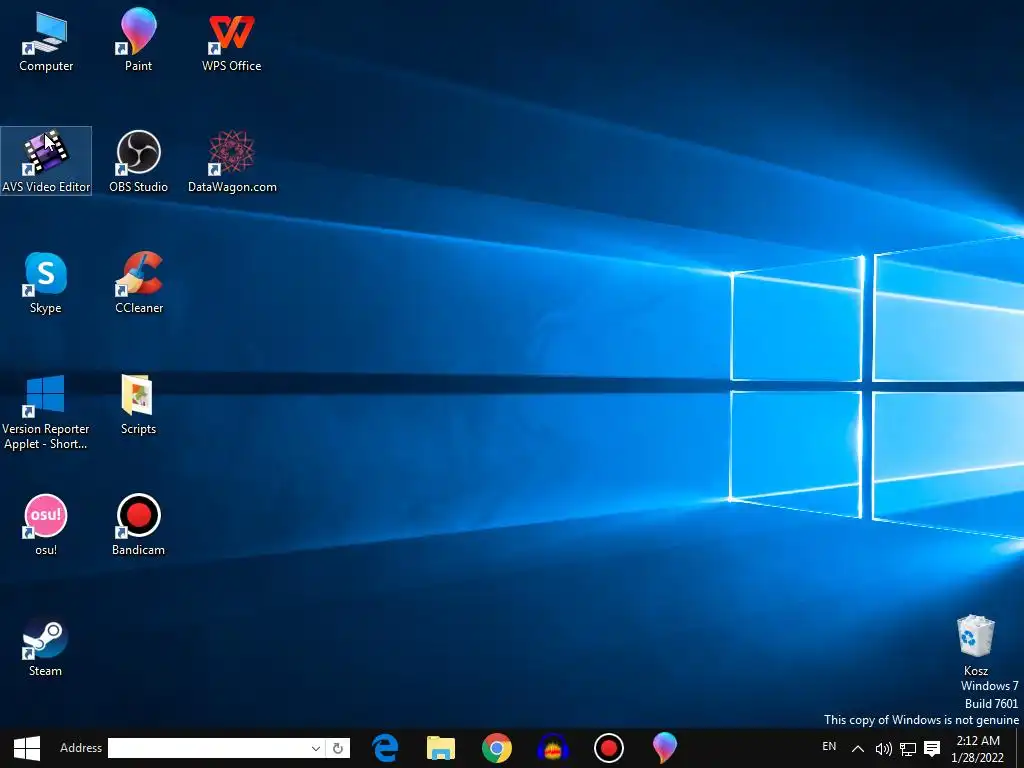Focus the Address toolbar text field
The width and height of the screenshot is (1024, 768).
click(x=208, y=748)
